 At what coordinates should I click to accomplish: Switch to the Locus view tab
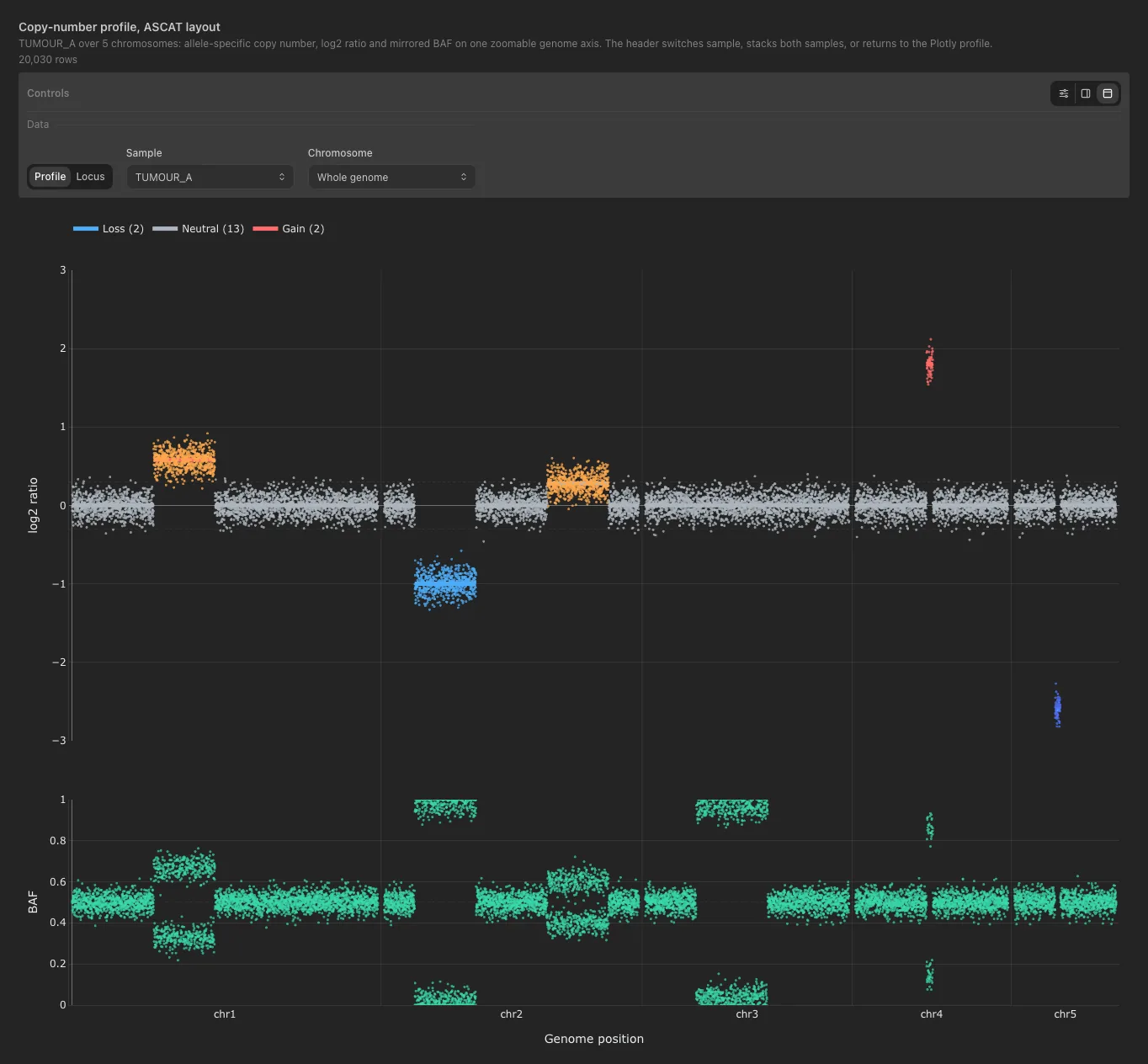coord(90,177)
